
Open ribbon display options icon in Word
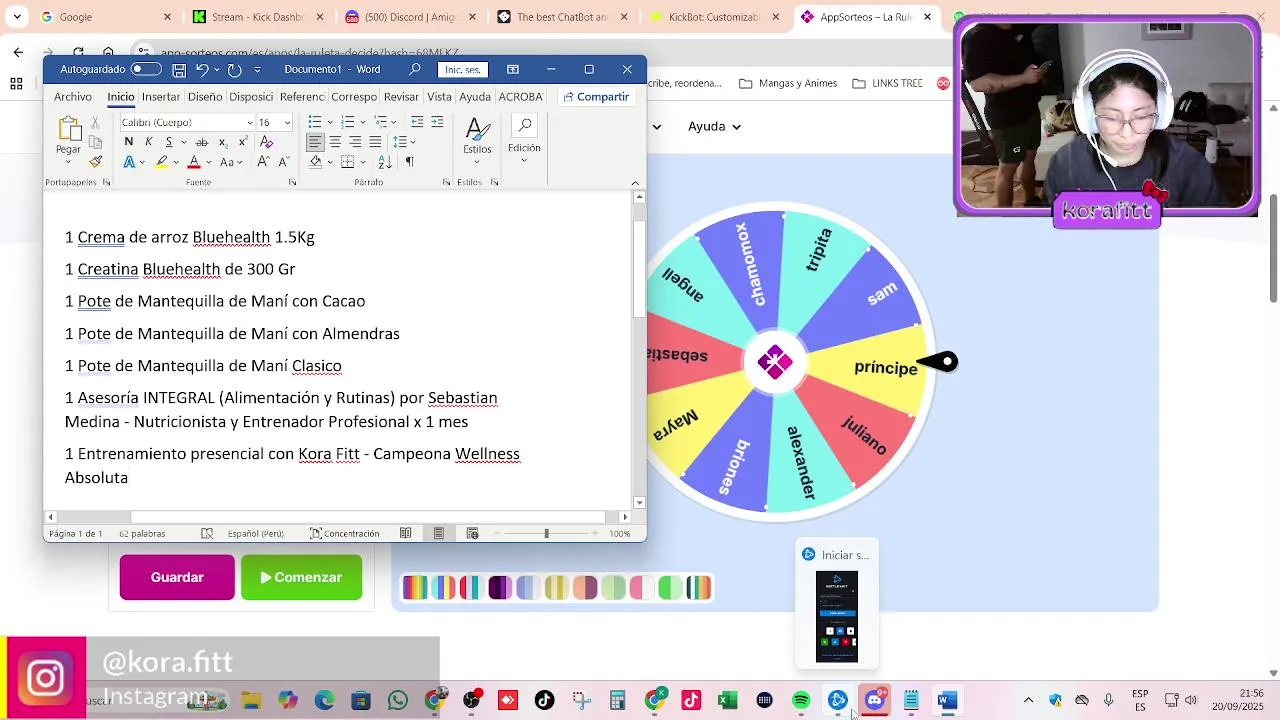pos(513,69)
